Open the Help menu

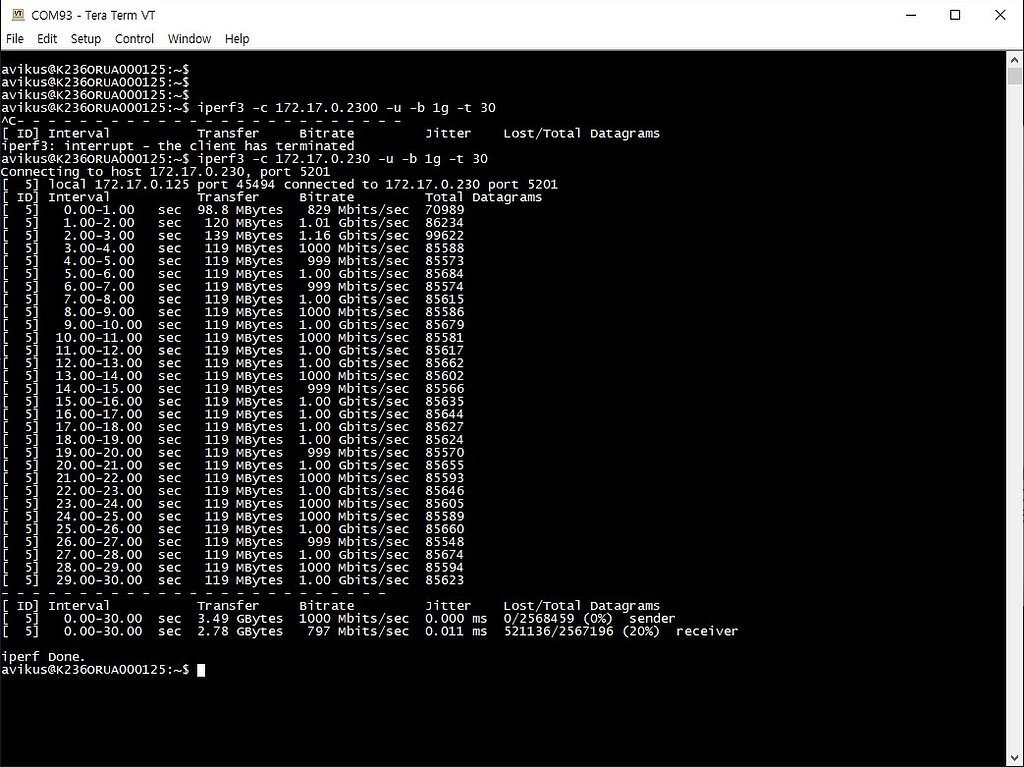pos(237,38)
